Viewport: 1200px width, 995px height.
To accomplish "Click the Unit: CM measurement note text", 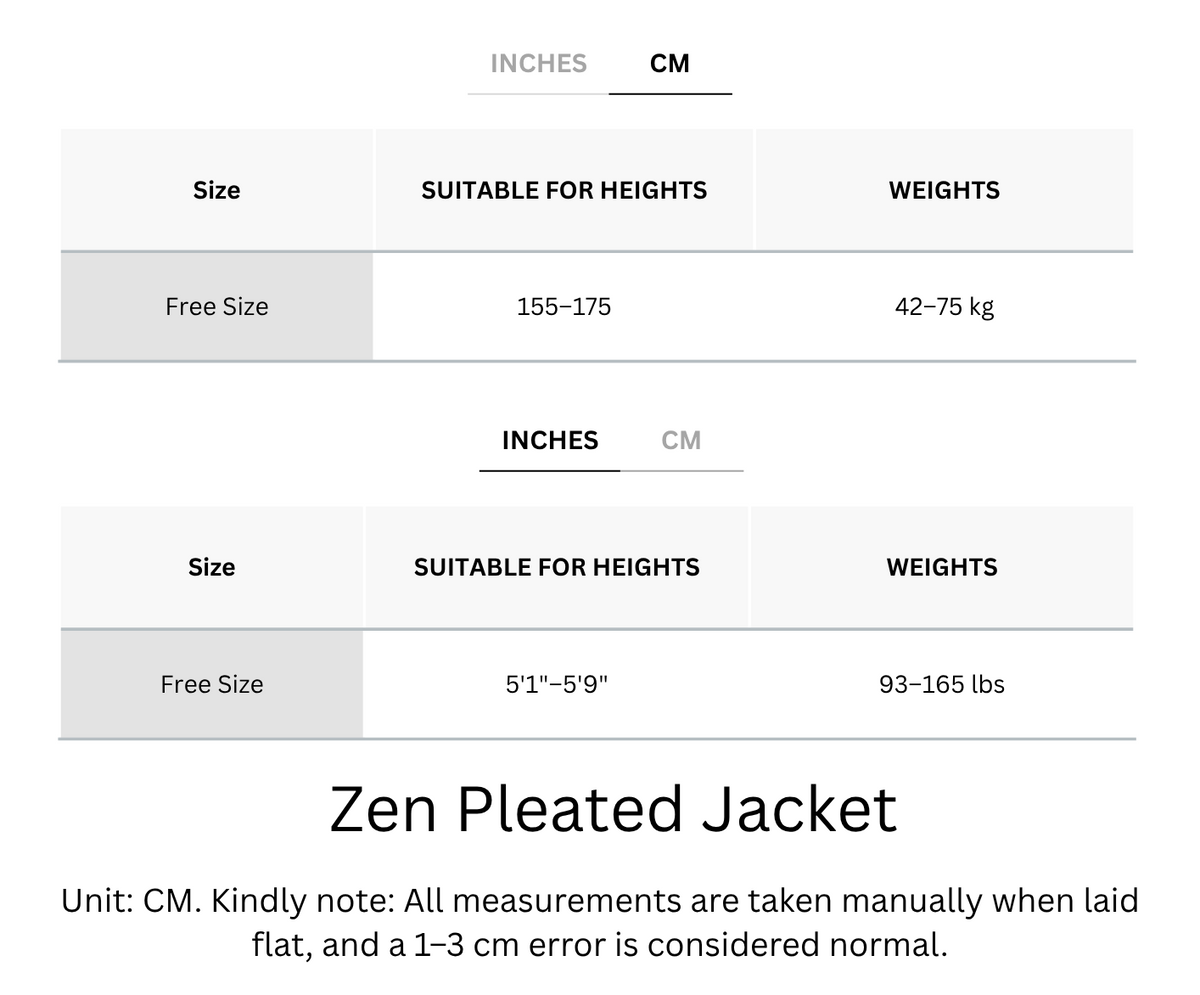I will click(600, 922).
